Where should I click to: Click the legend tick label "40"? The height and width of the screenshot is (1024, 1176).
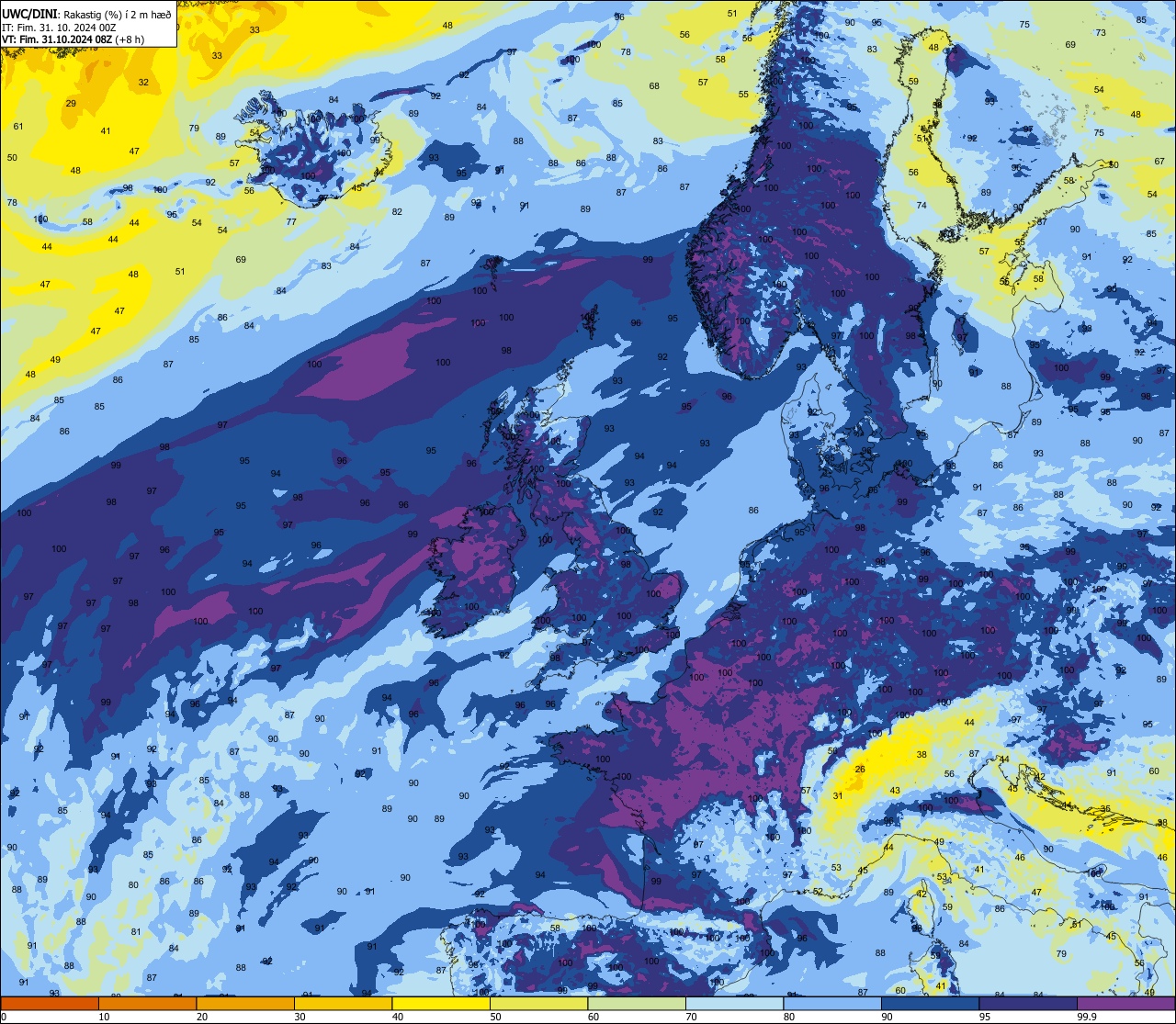(398, 1017)
